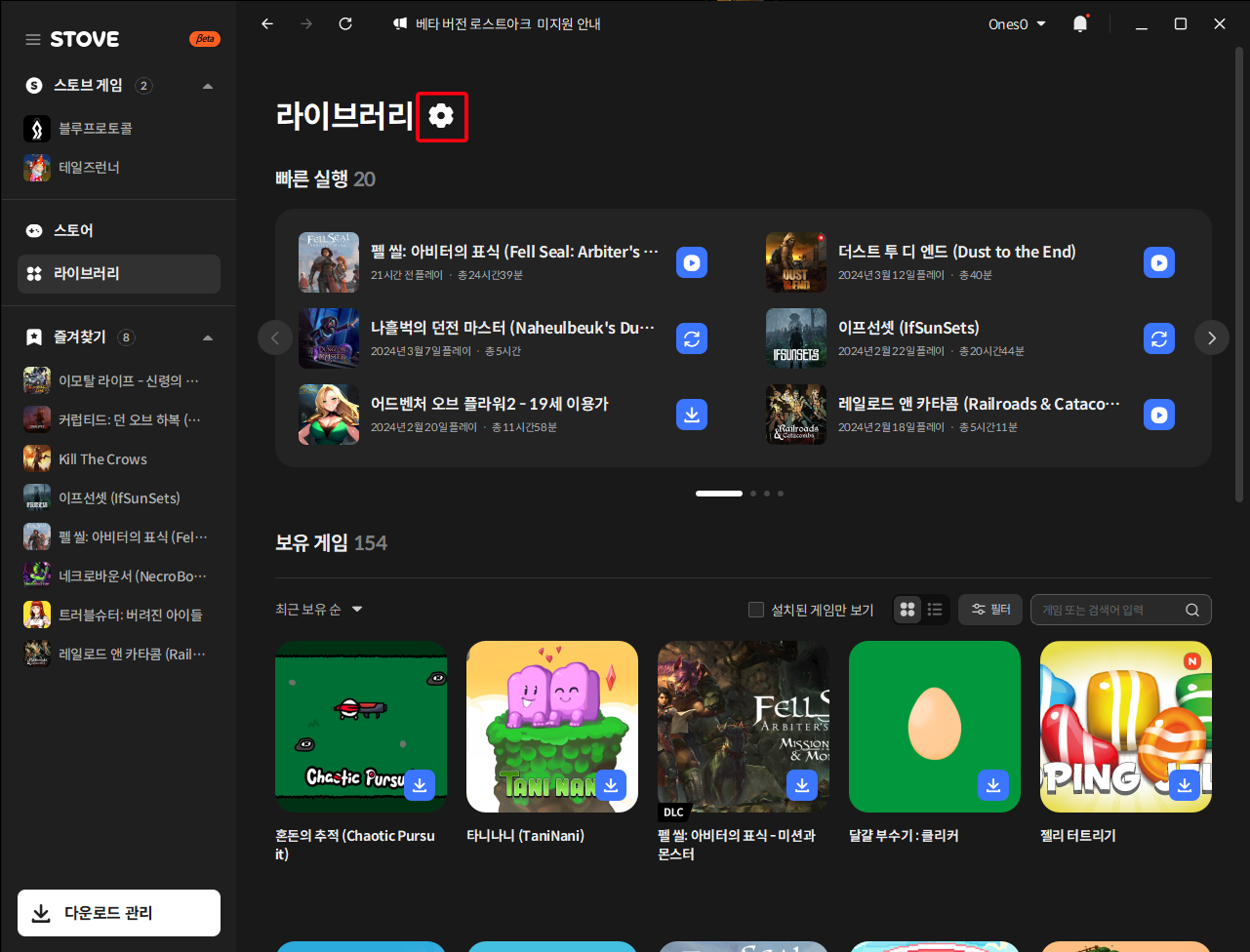Enable 설치된 게임만 보기 checkbox
Viewport: 1250px width, 952px height.
point(756,610)
